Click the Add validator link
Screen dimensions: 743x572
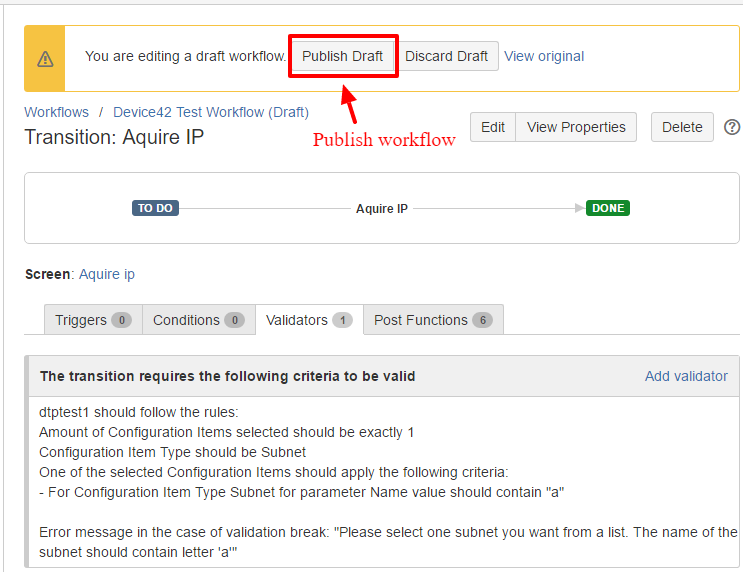pyautogui.click(x=686, y=376)
